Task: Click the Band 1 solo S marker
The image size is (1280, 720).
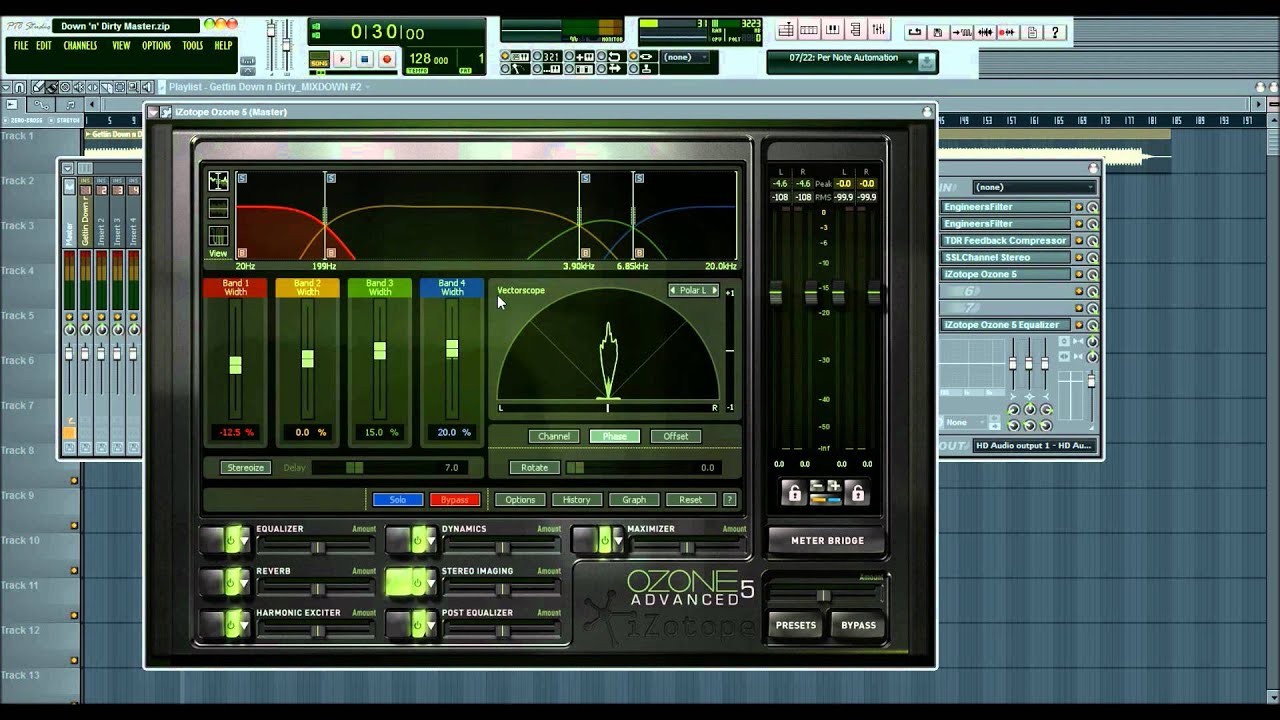Action: click(242, 178)
